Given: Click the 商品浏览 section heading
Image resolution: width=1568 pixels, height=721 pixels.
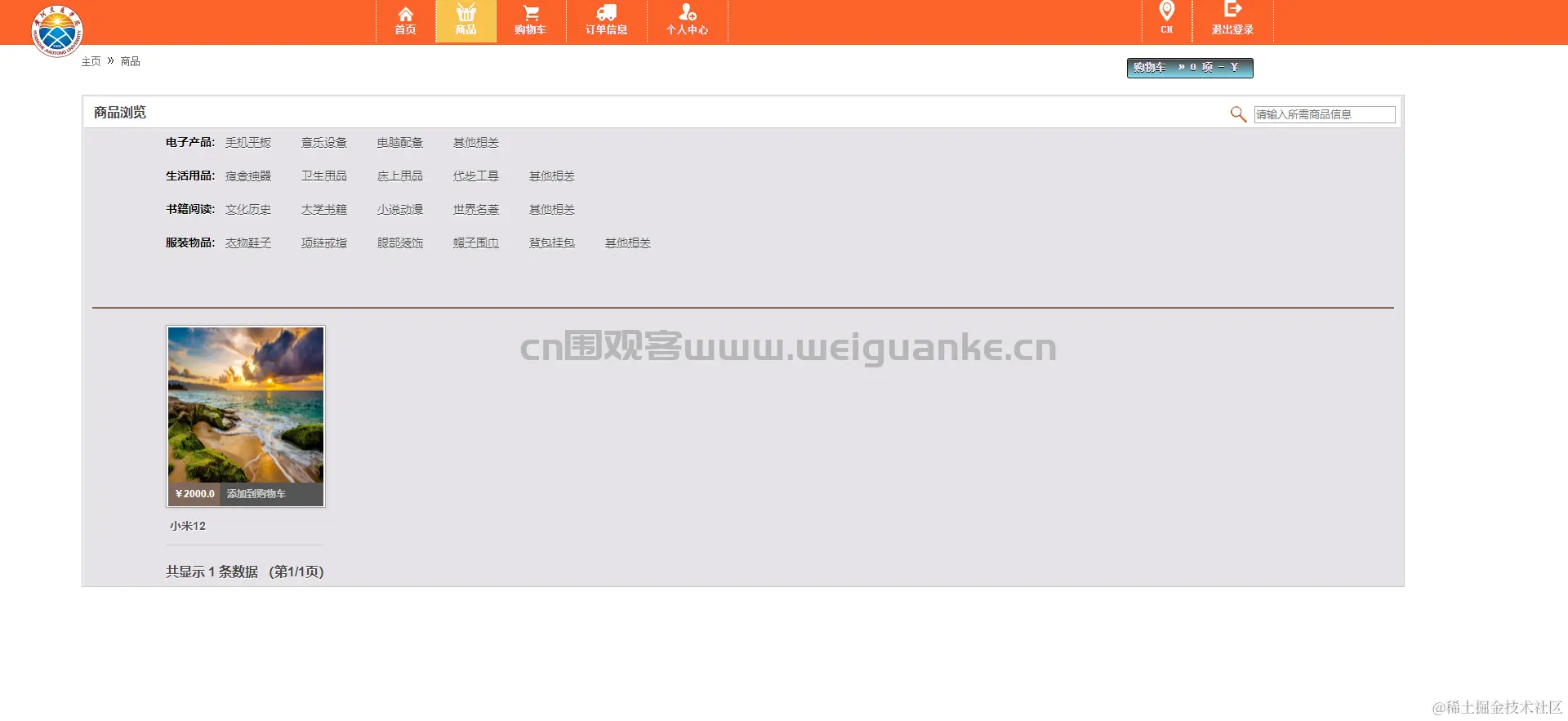Looking at the screenshot, I should coord(120,113).
